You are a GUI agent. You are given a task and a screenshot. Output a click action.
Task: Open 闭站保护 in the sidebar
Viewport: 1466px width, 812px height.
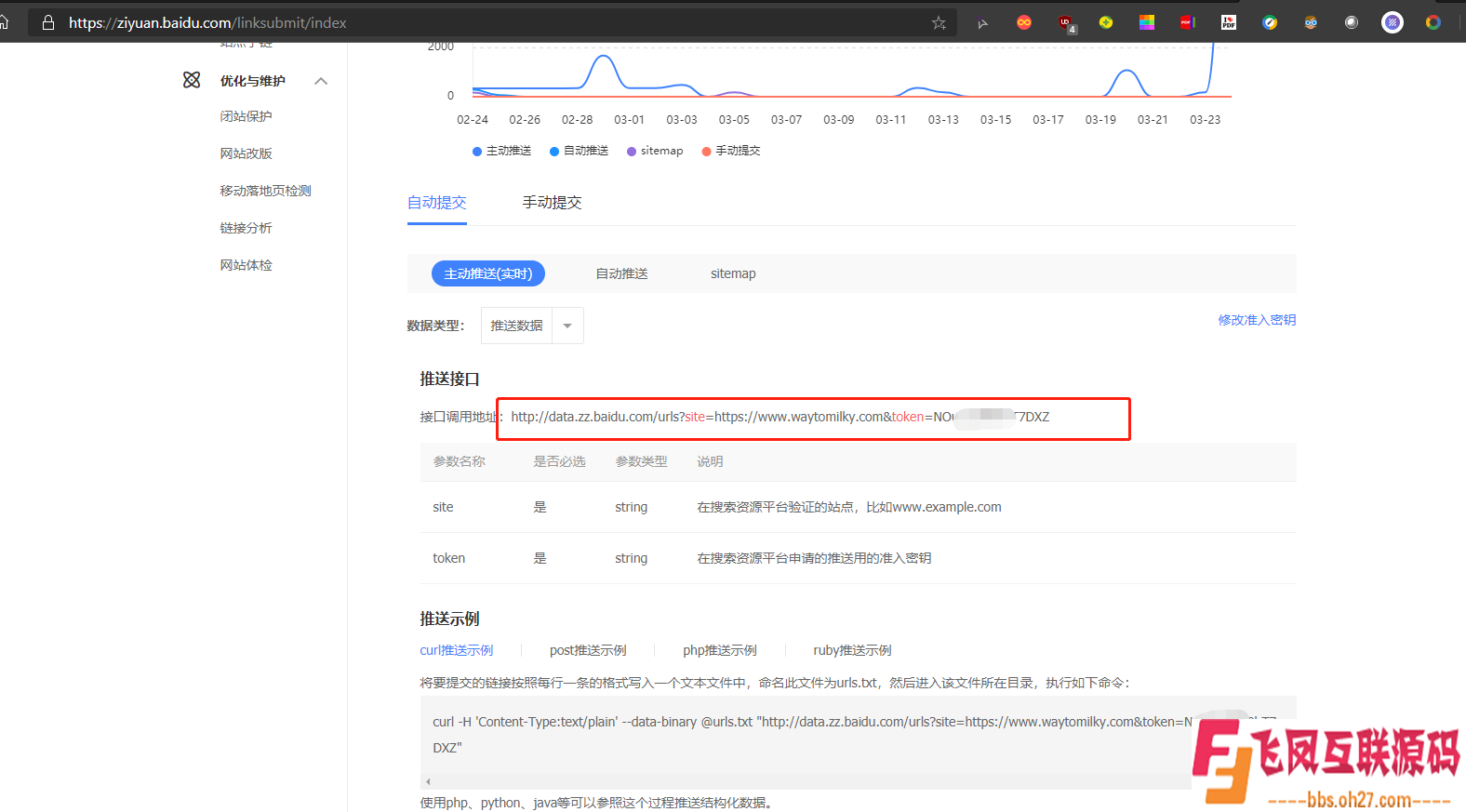(x=247, y=116)
